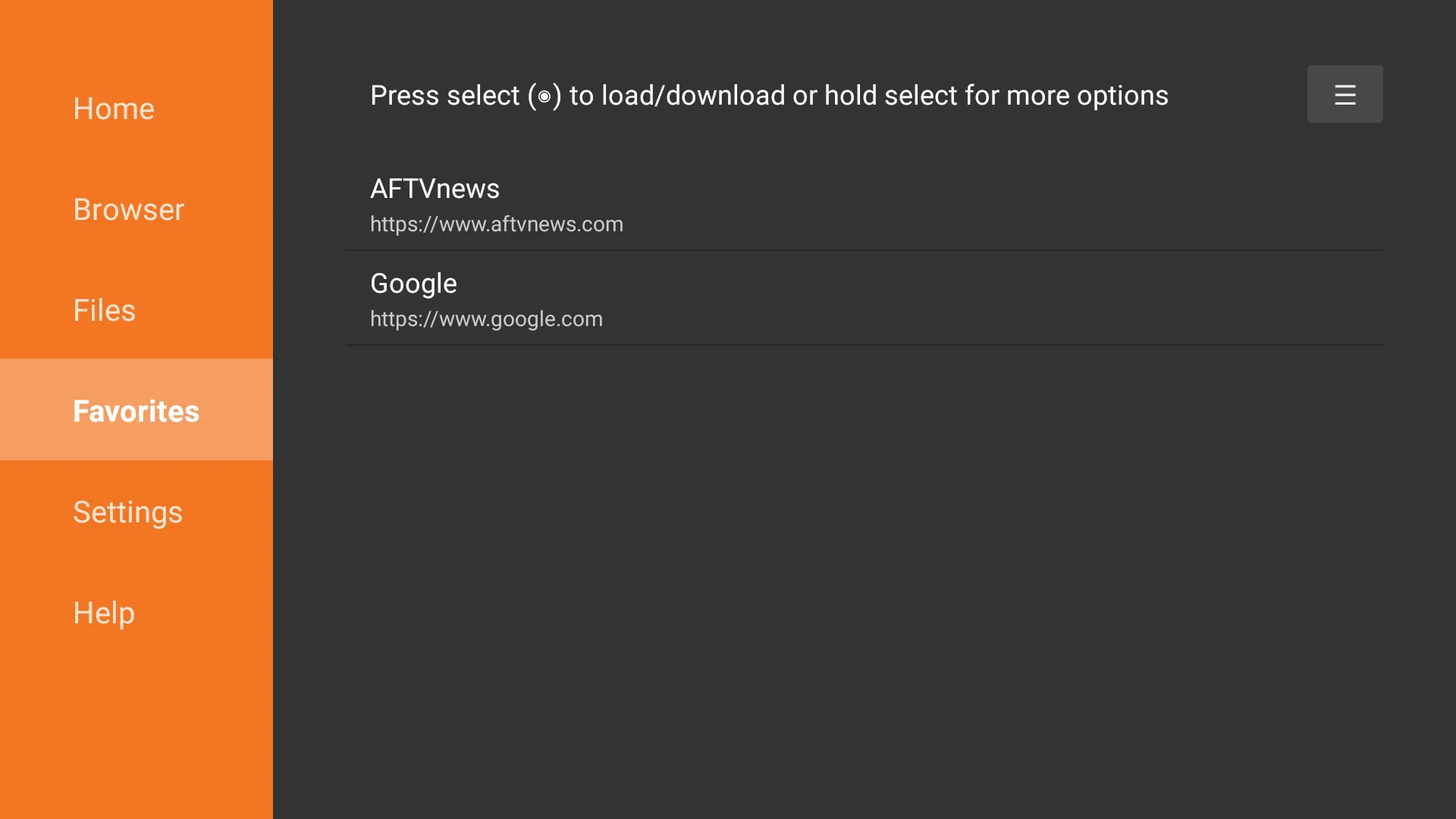Click the divider line under Google entry
This screenshot has width=1456, height=819.
coord(864,345)
